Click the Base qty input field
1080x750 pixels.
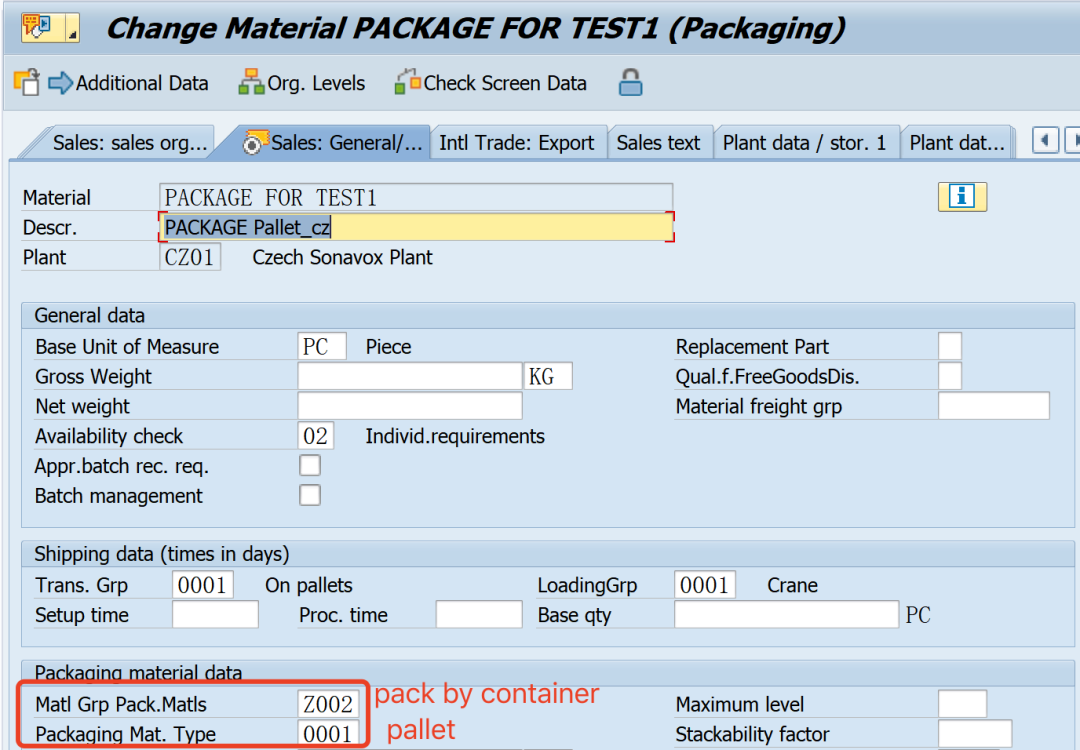(786, 614)
